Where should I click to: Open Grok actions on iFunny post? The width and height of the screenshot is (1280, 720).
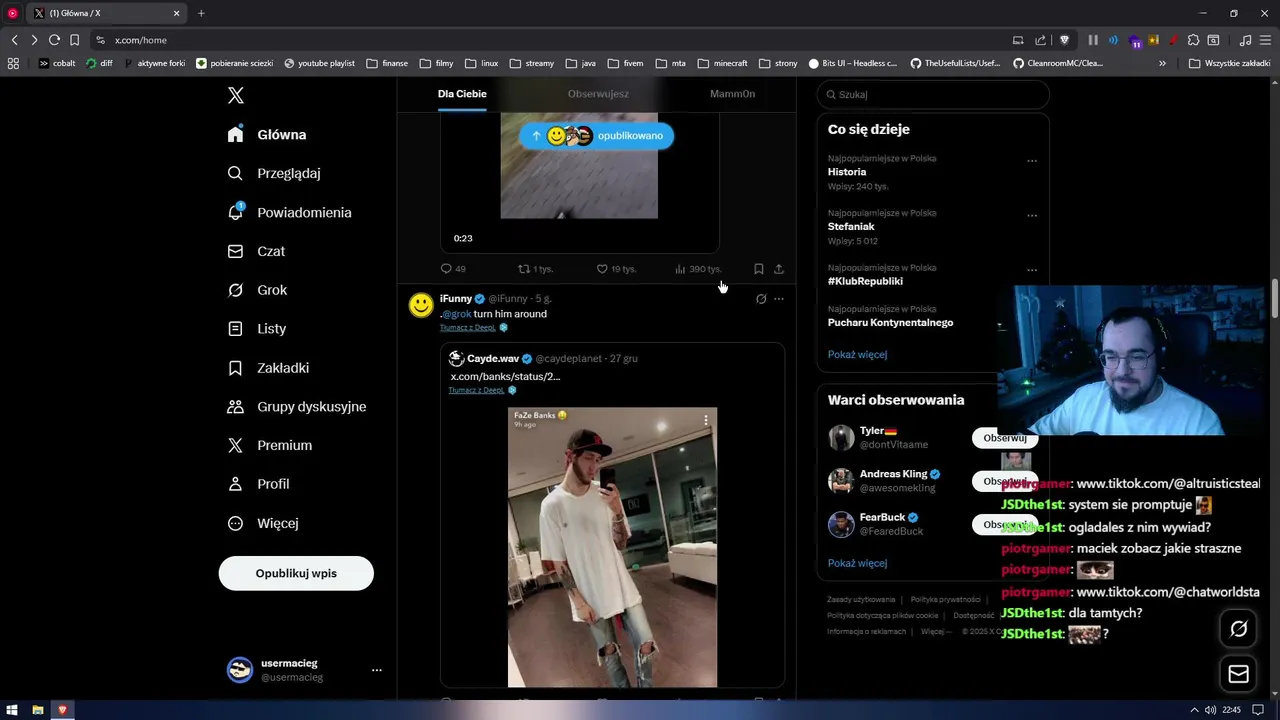(761, 299)
